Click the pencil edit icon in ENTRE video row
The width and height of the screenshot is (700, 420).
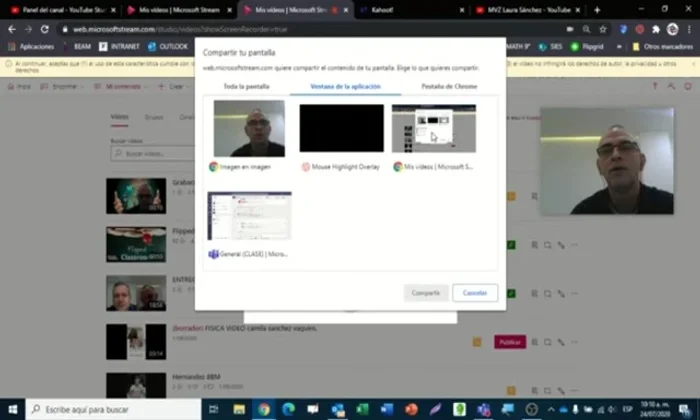[x=561, y=293]
